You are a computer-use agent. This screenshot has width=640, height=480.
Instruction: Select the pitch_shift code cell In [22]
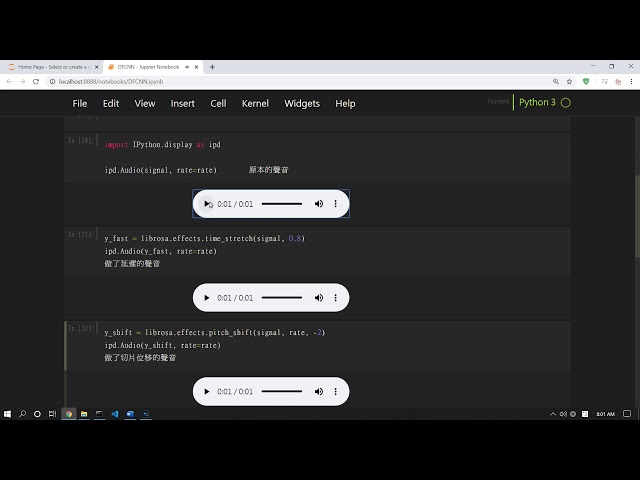coord(317,345)
